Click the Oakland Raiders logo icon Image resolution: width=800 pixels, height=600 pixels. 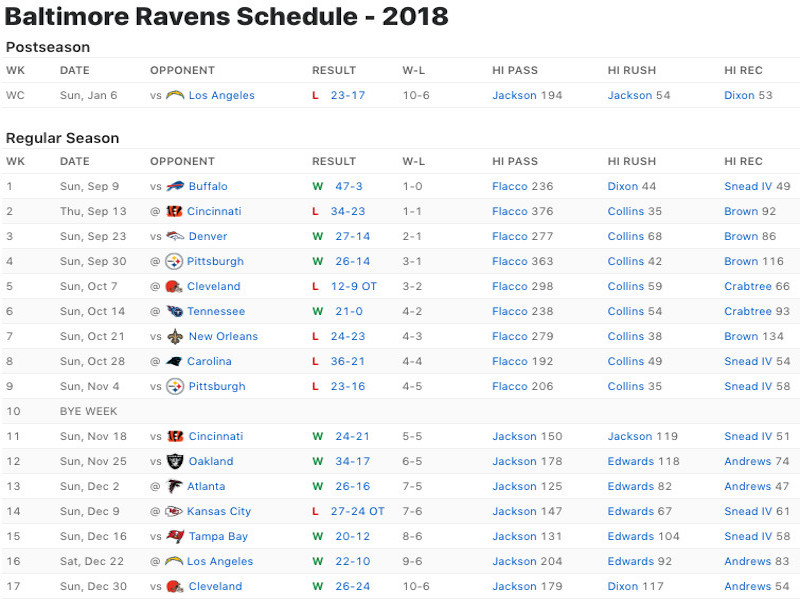click(x=175, y=461)
